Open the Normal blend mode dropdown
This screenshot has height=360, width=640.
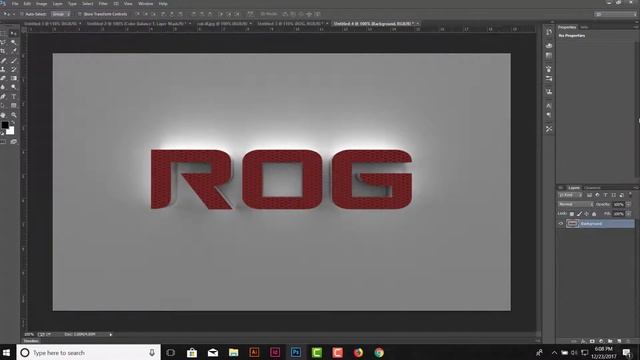[x=576, y=204]
